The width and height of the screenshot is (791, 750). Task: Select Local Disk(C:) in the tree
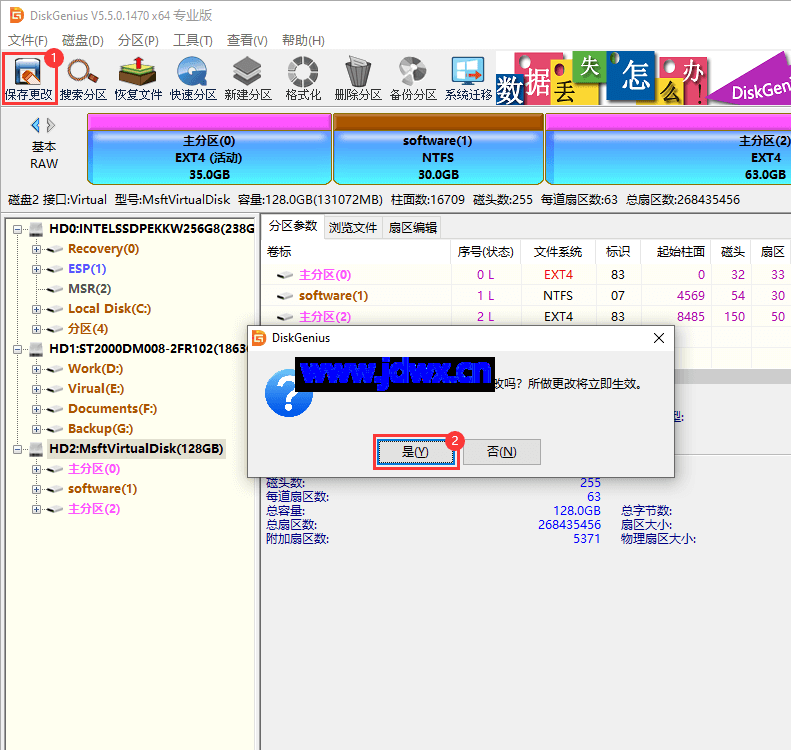pos(109,309)
